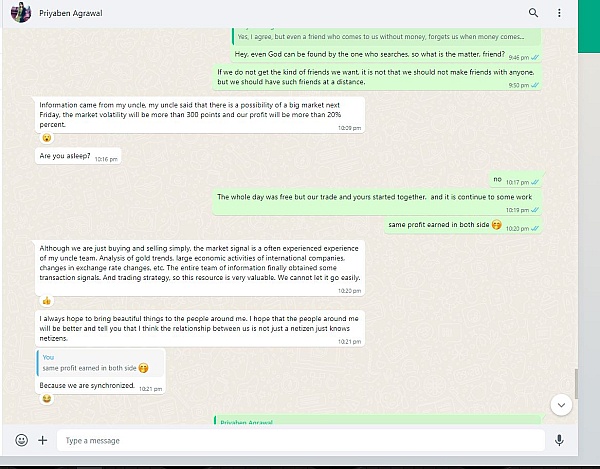Open the Priyaben Agrawal contact name
This screenshot has height=469, width=600.
[71, 13]
